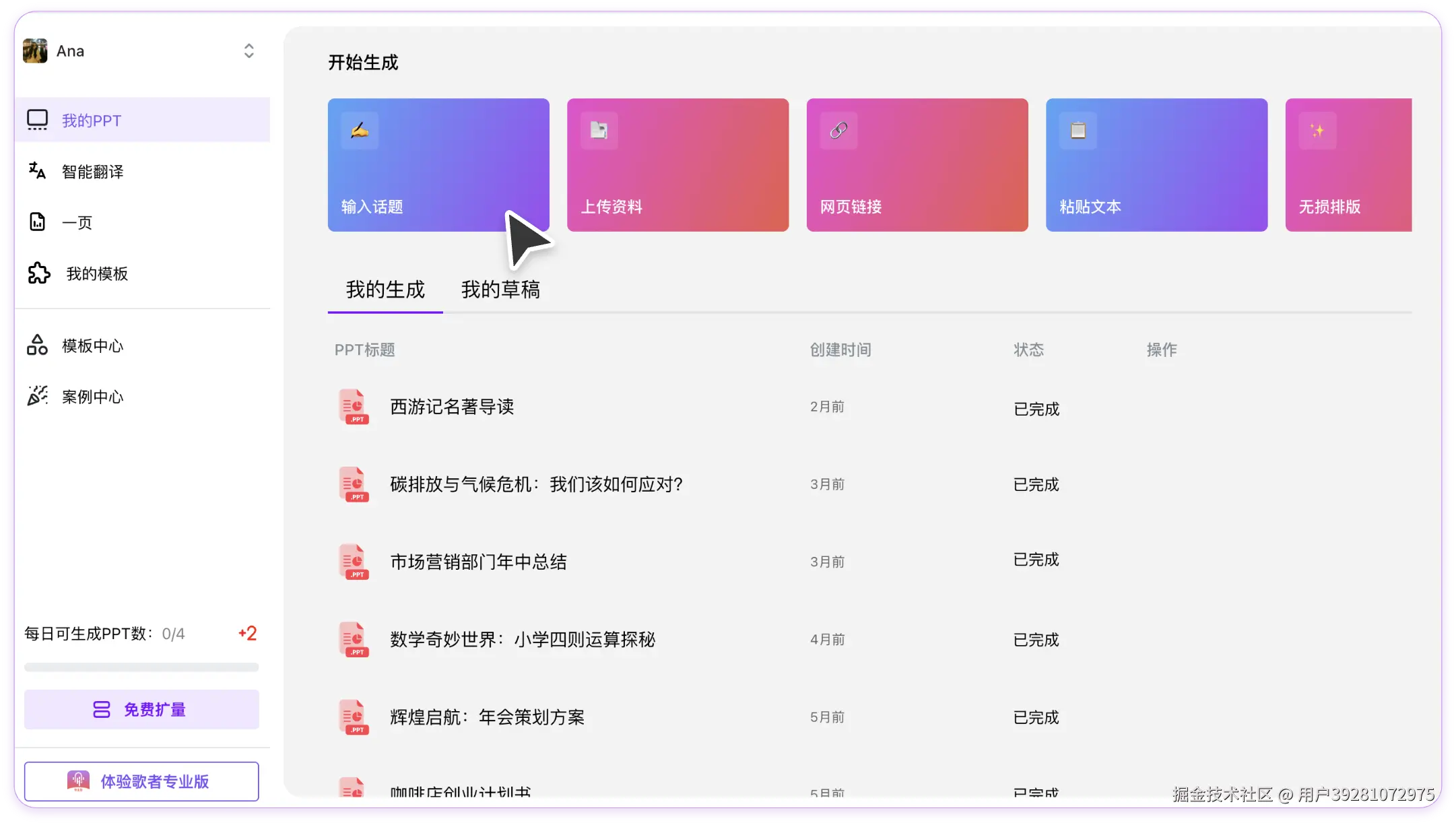Image resolution: width=1456 pixels, height=825 pixels.
Task: Open 市场营销部门年中总结 presentation row
Action: (478, 562)
